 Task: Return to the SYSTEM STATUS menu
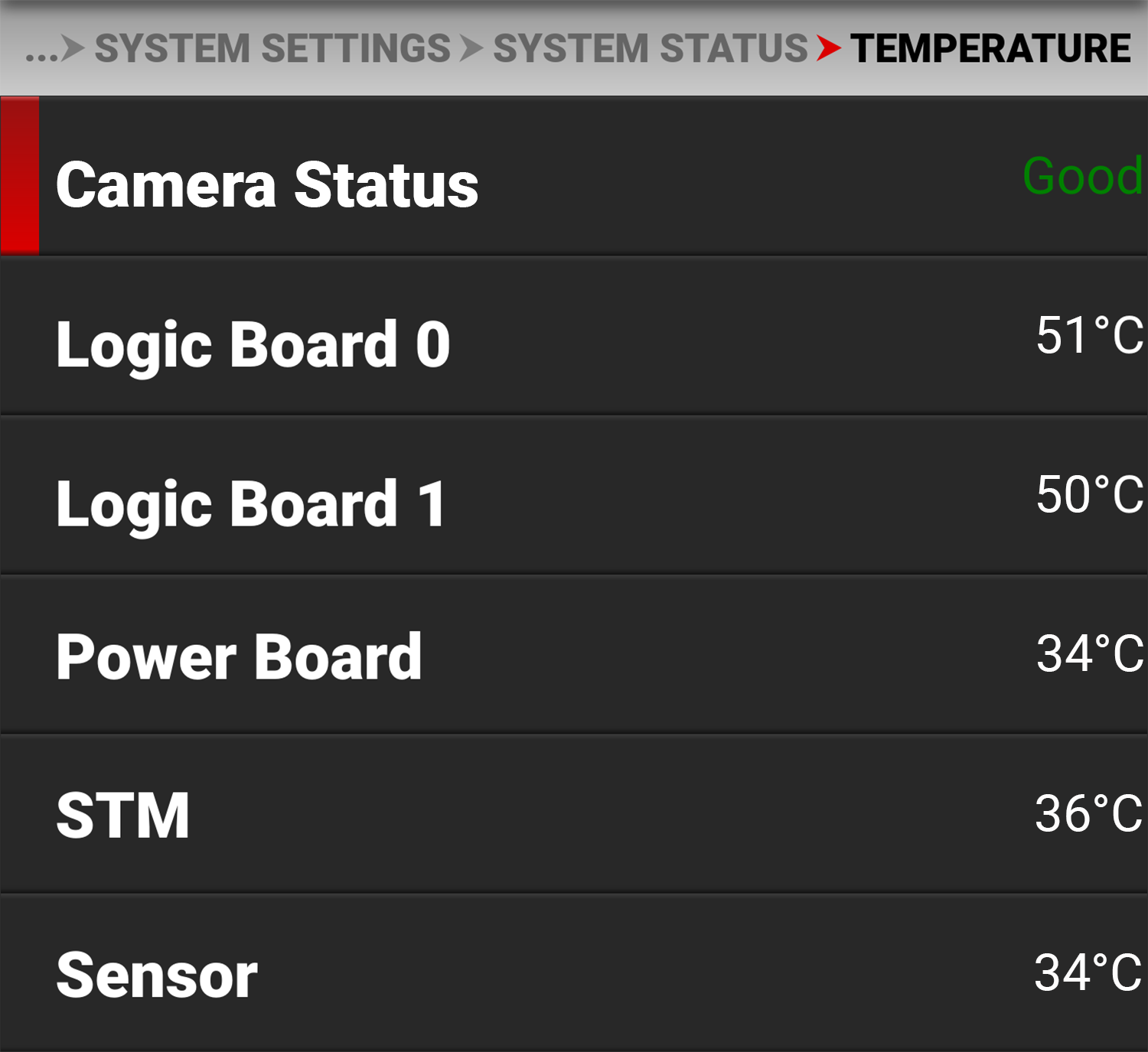click(x=650, y=49)
